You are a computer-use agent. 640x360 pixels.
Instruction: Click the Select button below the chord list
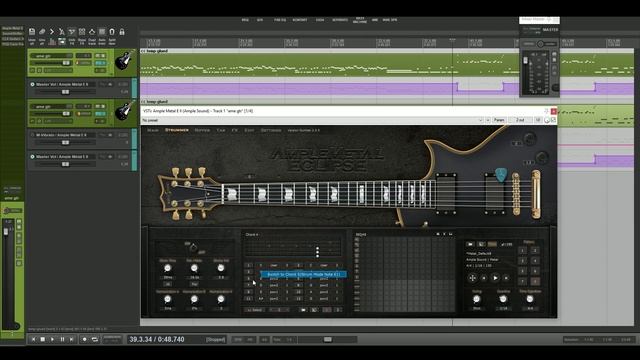(255, 310)
